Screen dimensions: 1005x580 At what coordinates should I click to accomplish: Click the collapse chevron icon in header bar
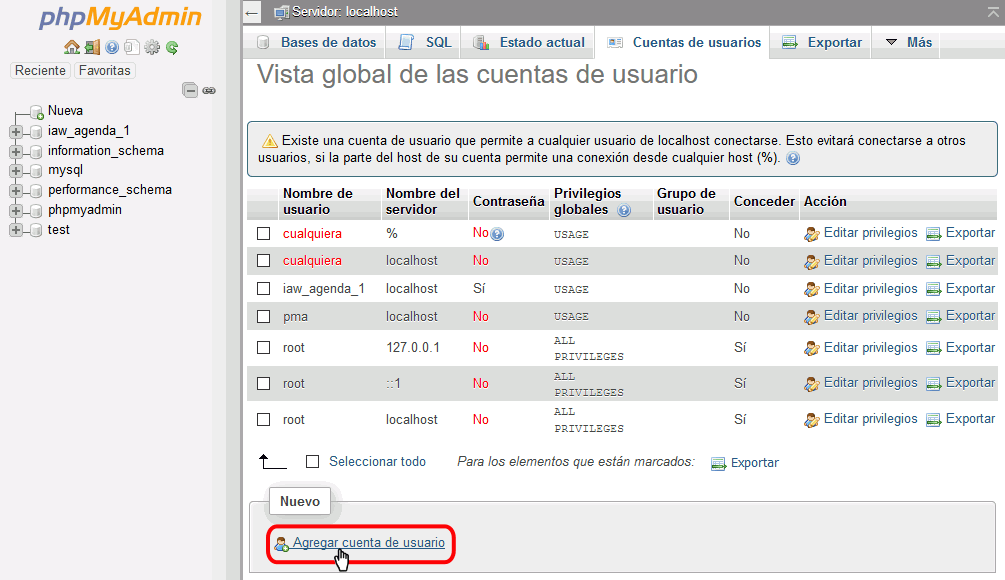click(995, 11)
